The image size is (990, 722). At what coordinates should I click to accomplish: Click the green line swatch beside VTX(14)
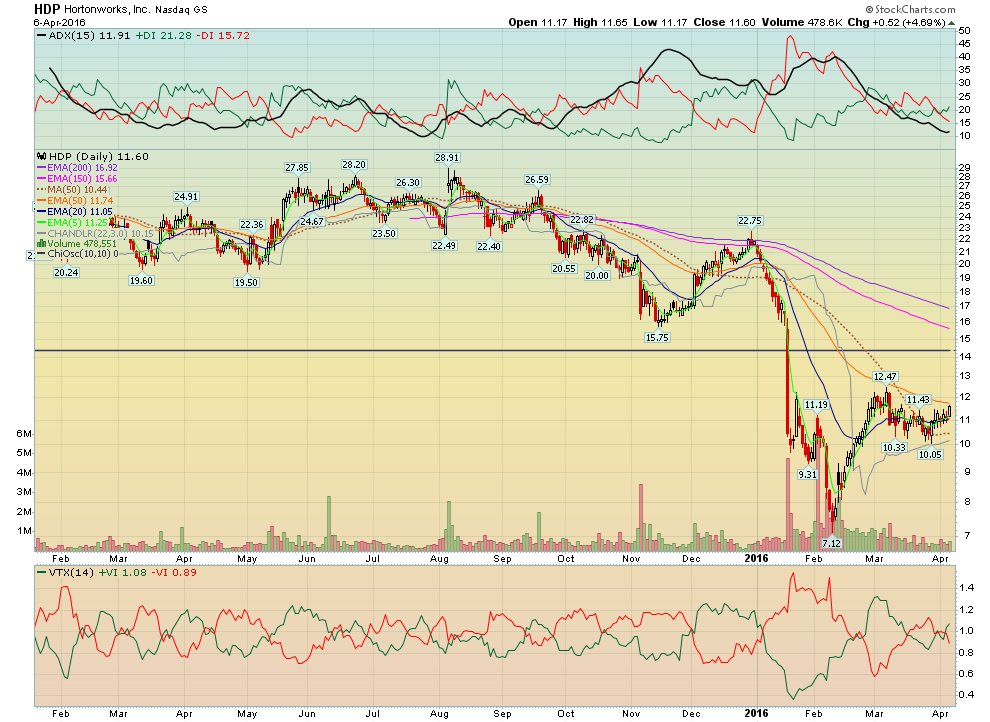(42, 573)
